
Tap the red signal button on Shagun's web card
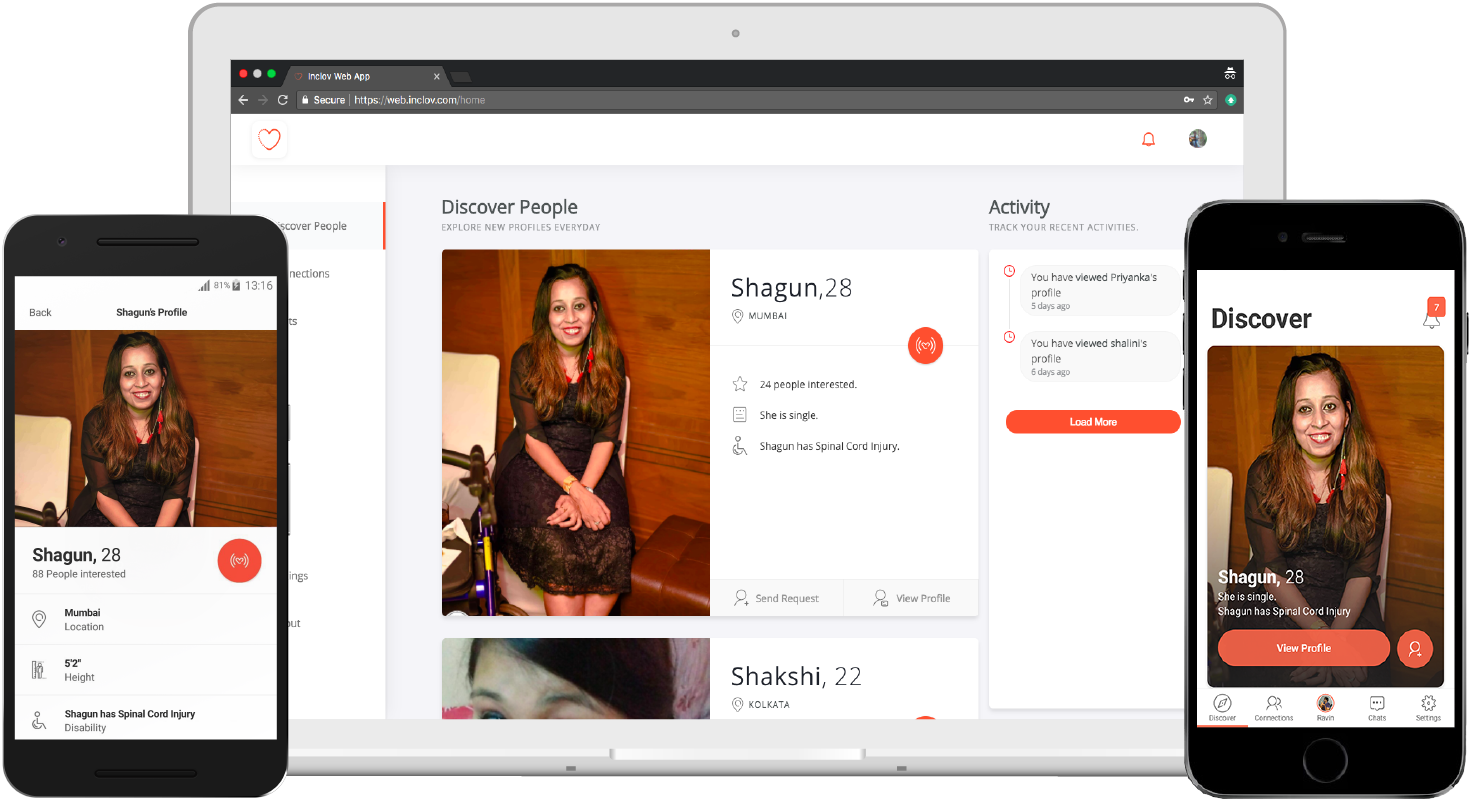coord(925,345)
